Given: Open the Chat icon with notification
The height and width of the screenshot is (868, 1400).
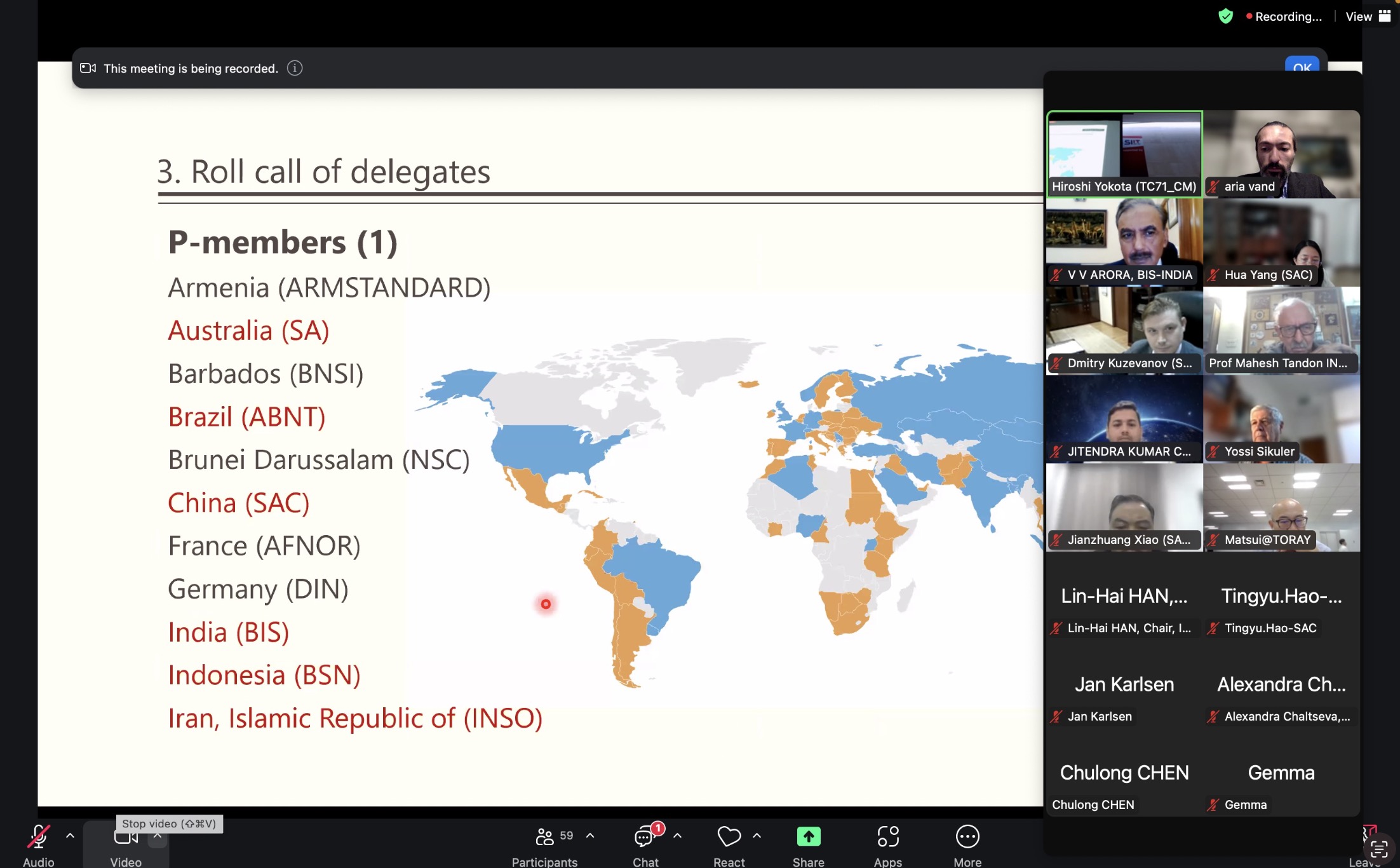Looking at the screenshot, I should click(x=644, y=837).
